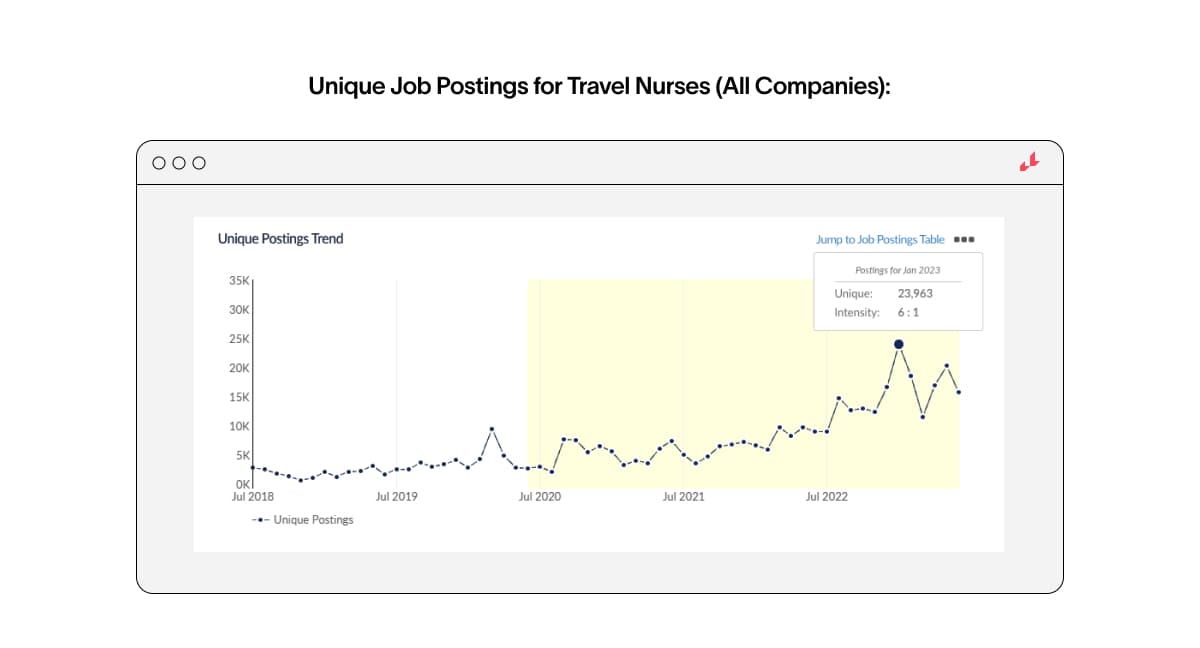Click the Jul 2018 x-axis label
This screenshot has height=648, width=1200.
coord(253,496)
